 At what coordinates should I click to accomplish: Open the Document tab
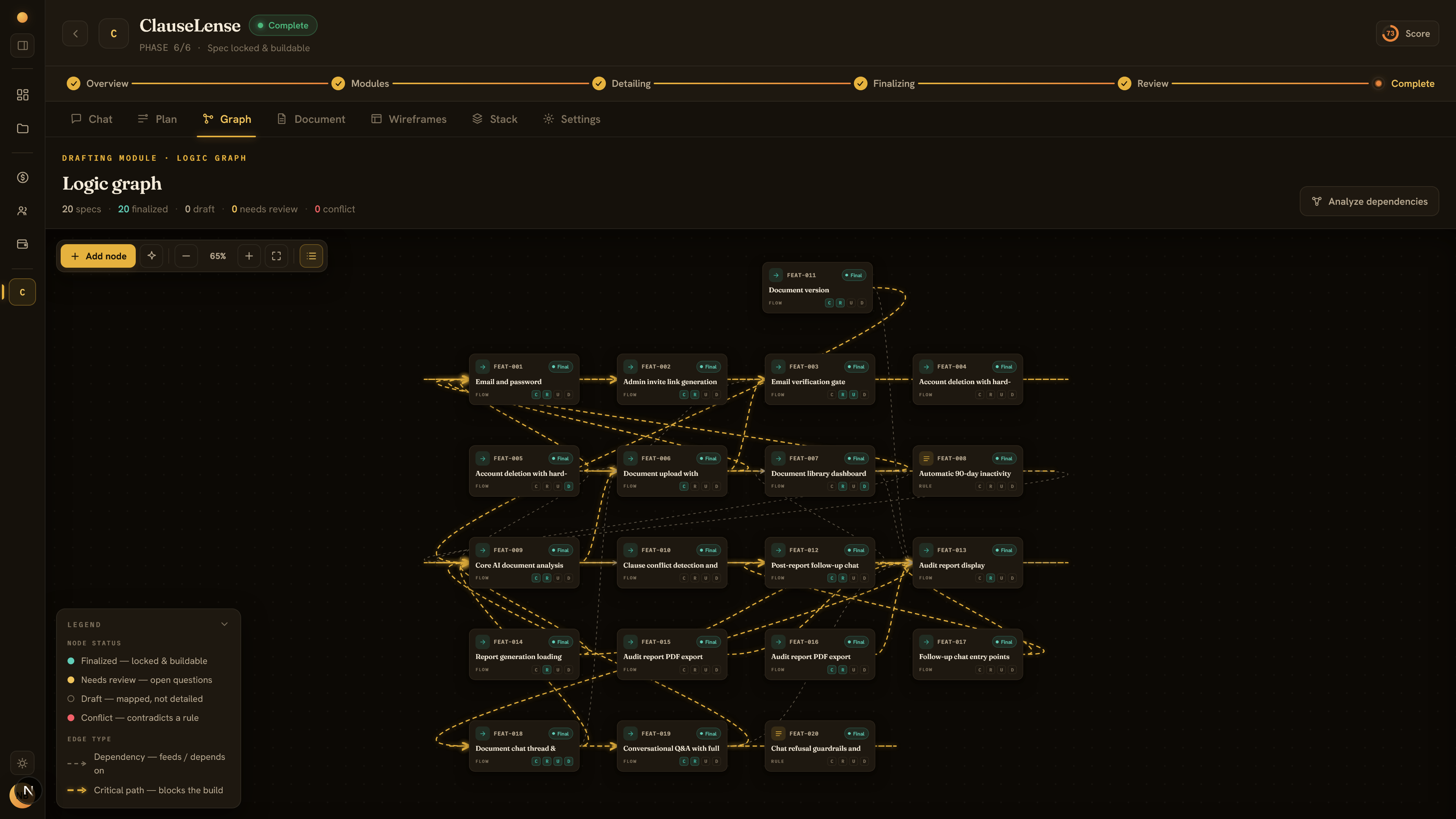tap(311, 119)
